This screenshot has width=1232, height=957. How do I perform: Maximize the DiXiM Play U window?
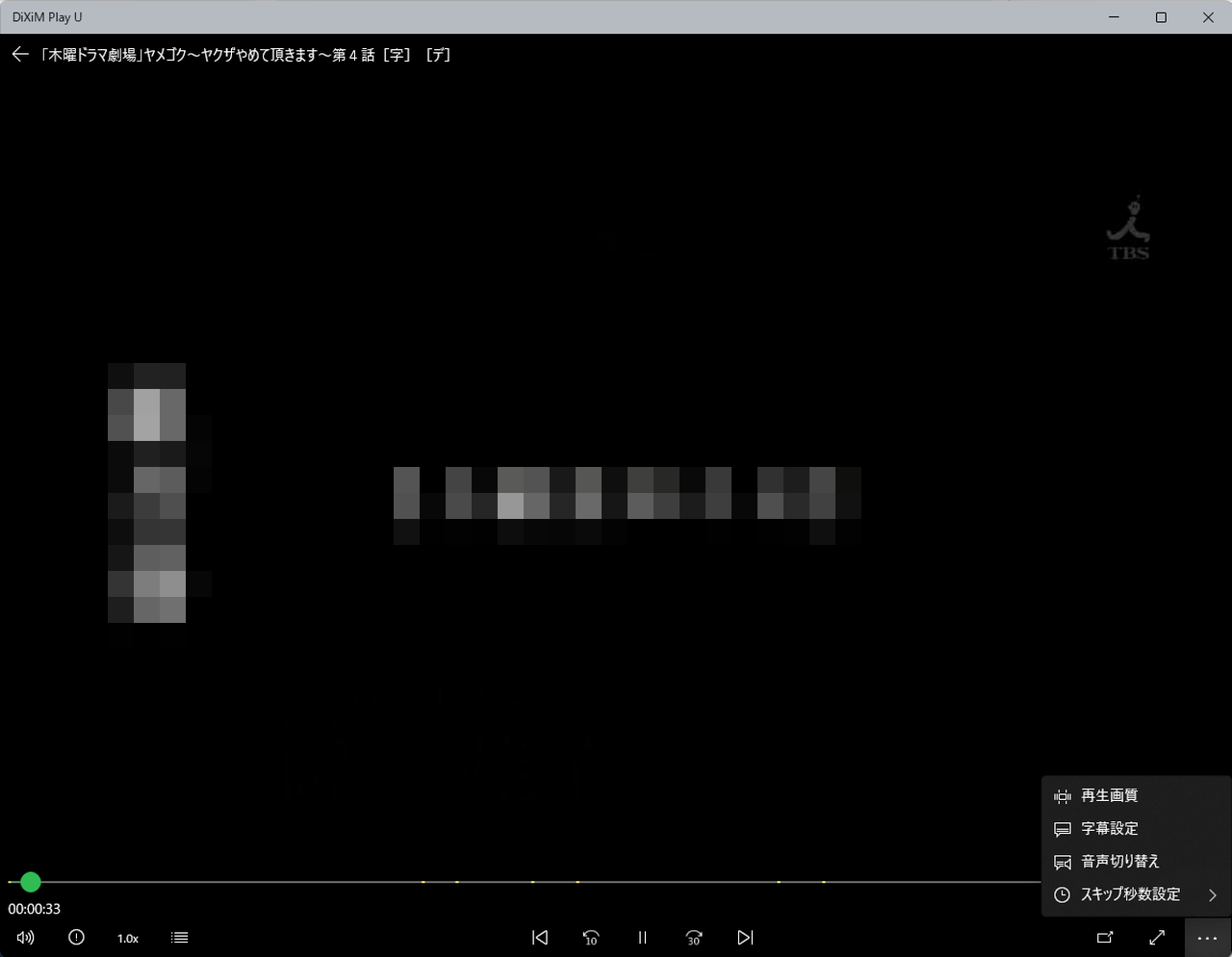coord(1161,17)
